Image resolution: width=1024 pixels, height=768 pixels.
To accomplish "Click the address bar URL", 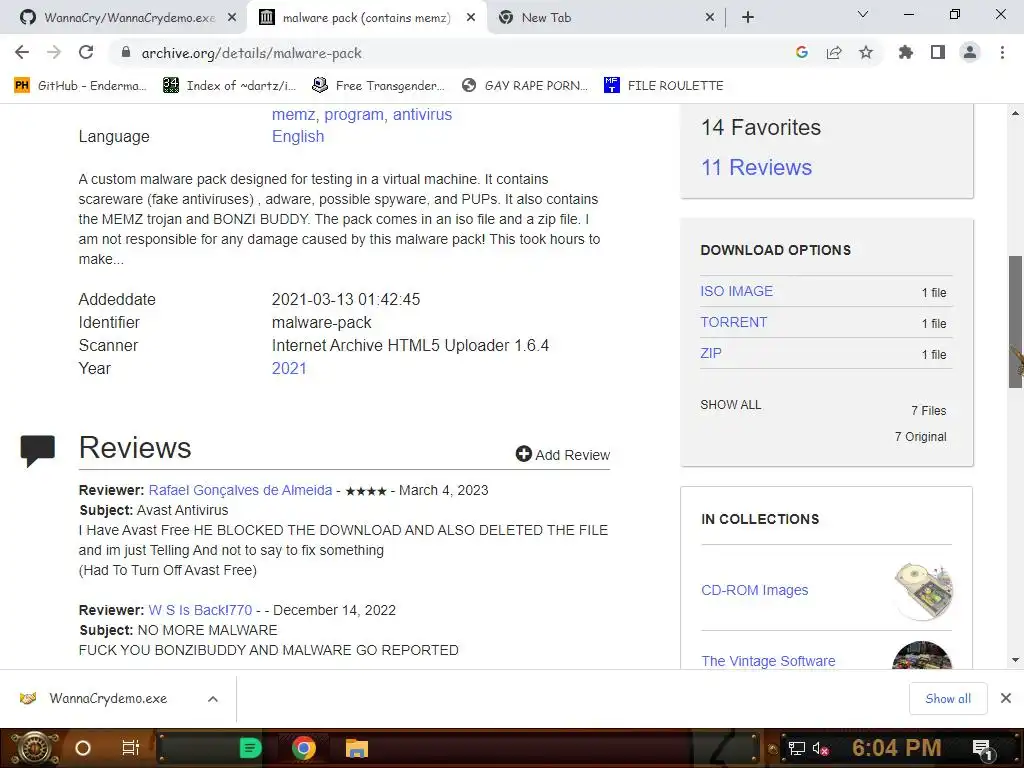I will point(251,53).
